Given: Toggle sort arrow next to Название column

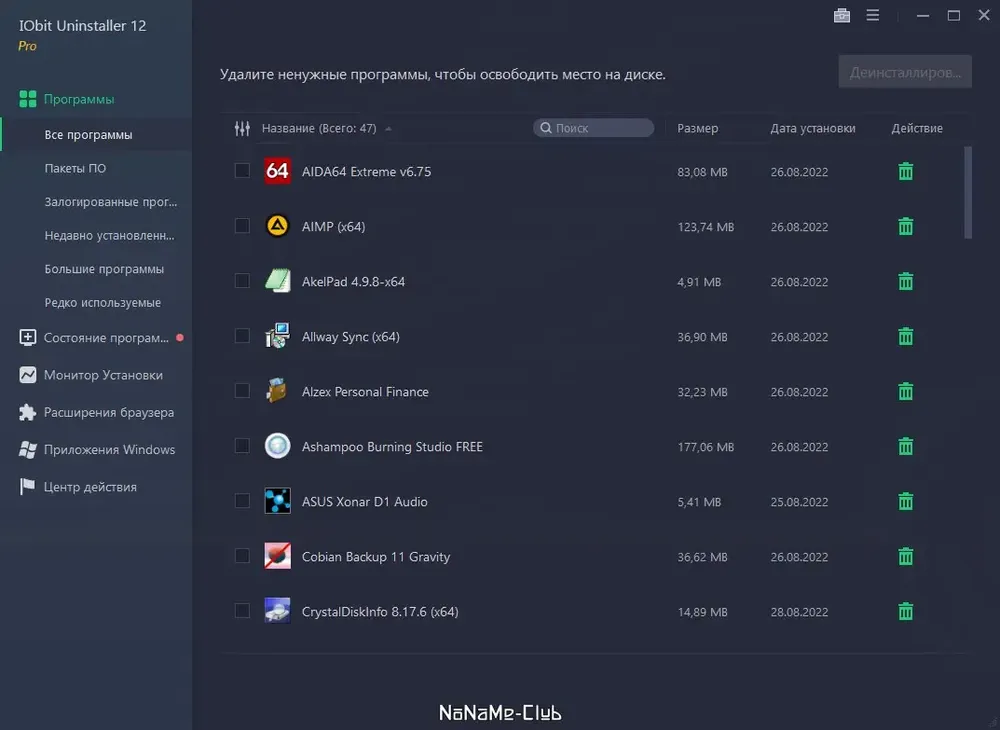Looking at the screenshot, I should [388, 129].
